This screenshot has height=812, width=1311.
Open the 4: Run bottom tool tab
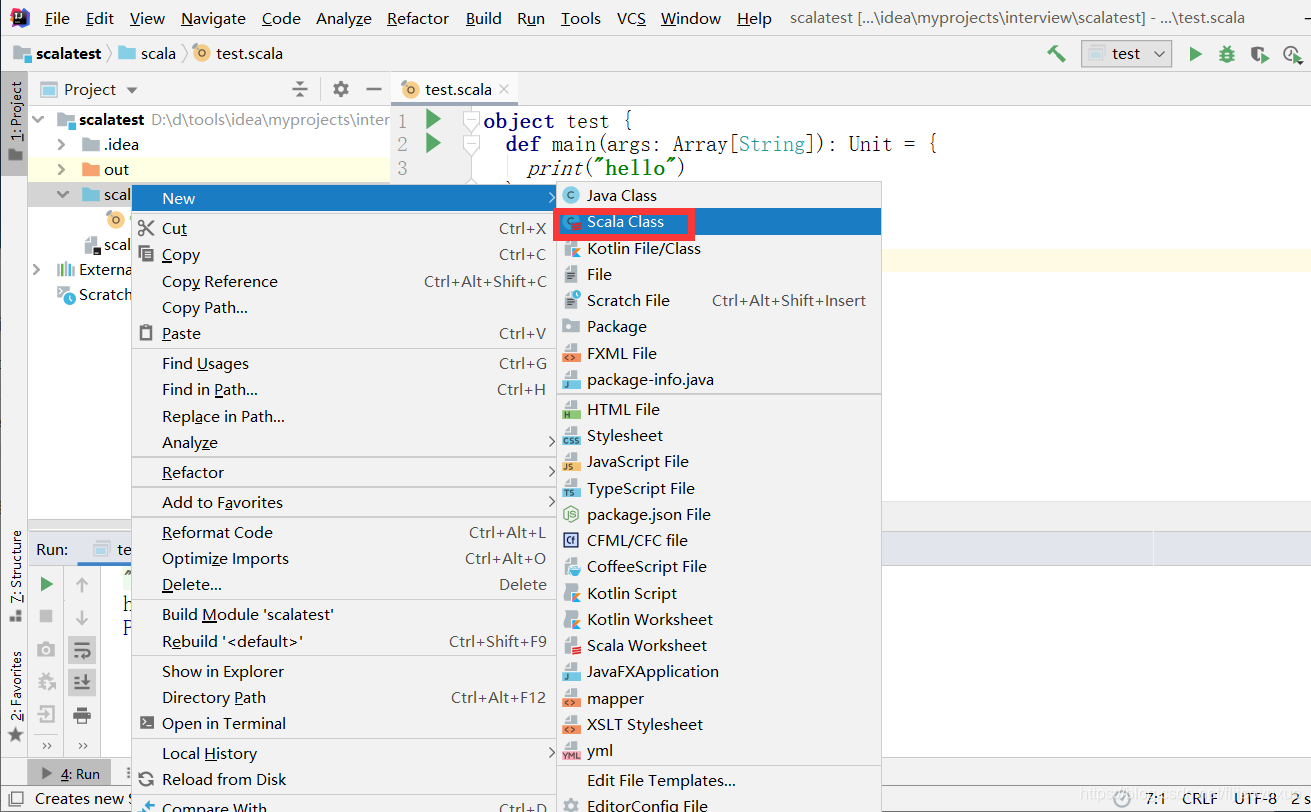pos(70,774)
